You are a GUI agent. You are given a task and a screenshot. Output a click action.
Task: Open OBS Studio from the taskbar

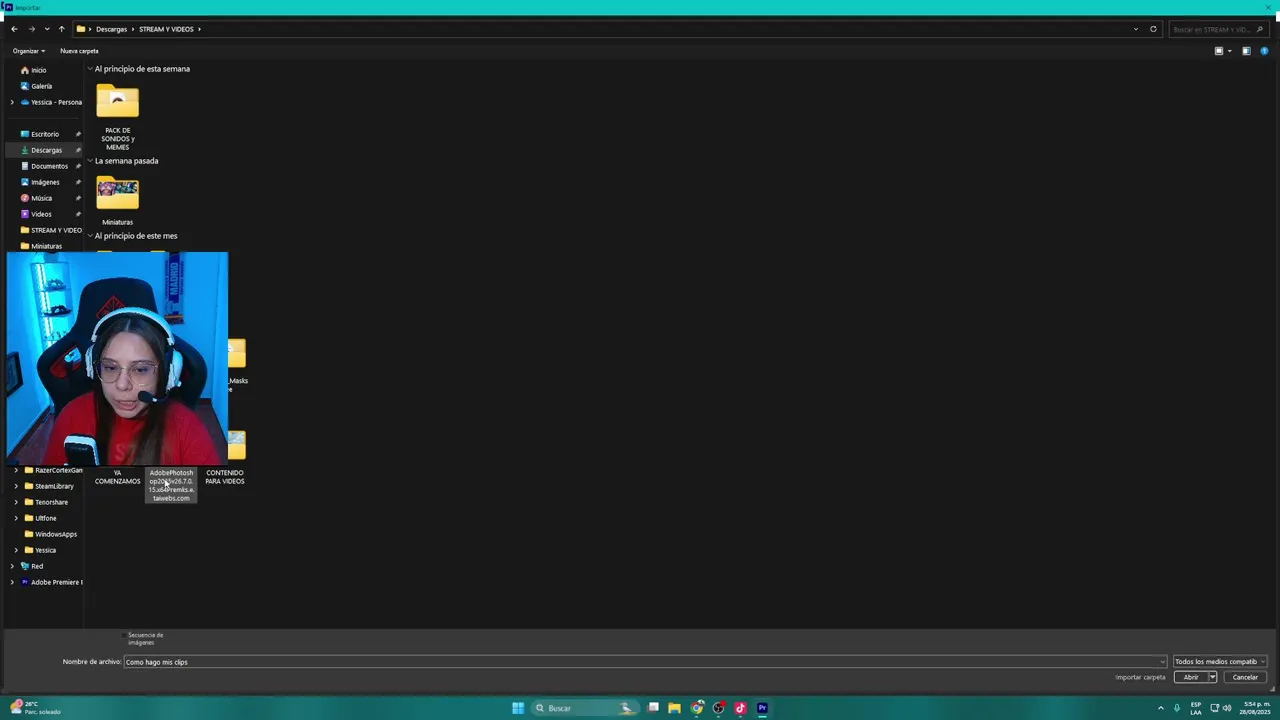[718, 708]
